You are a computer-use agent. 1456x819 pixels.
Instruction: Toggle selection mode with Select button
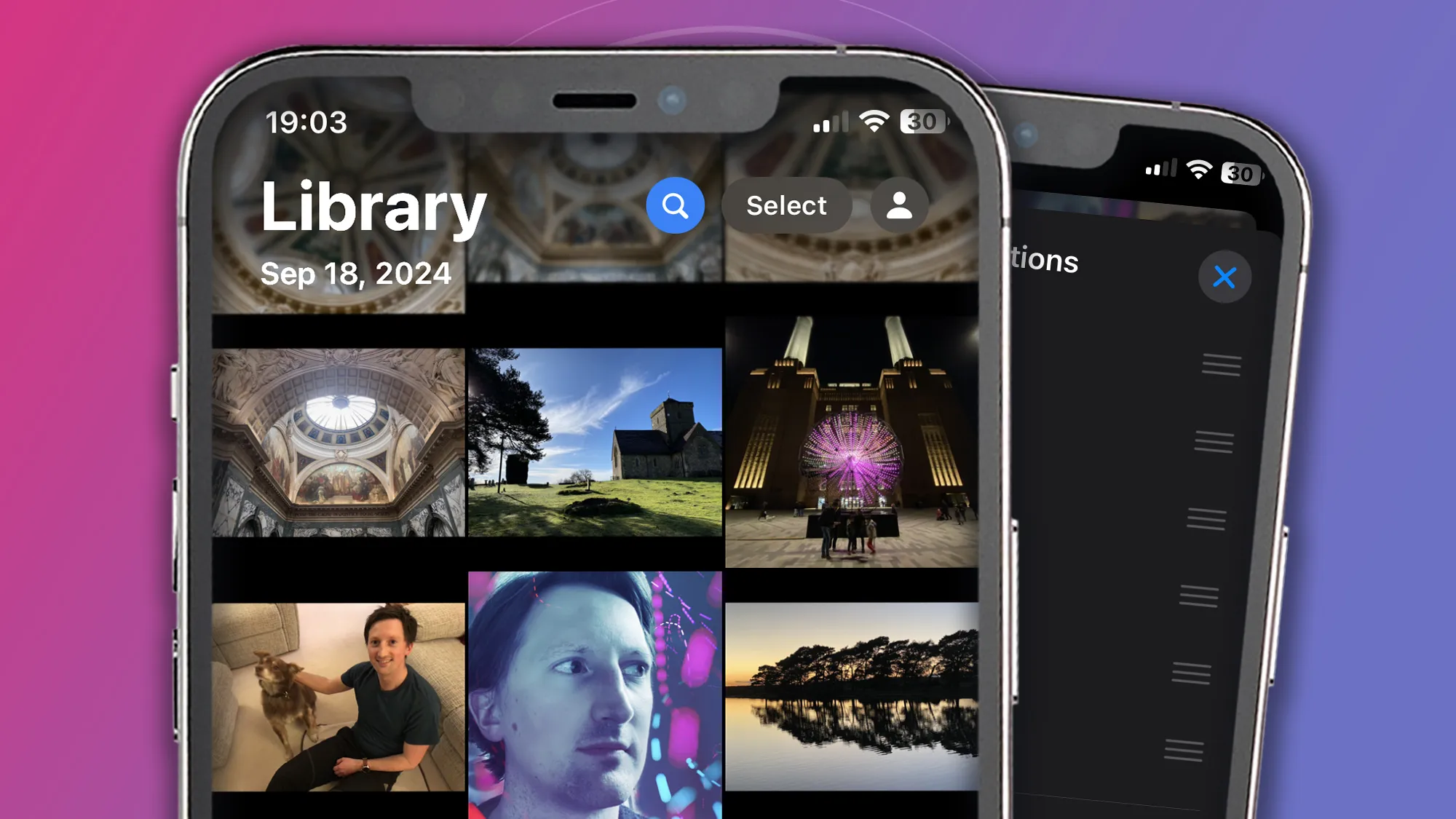tap(786, 205)
